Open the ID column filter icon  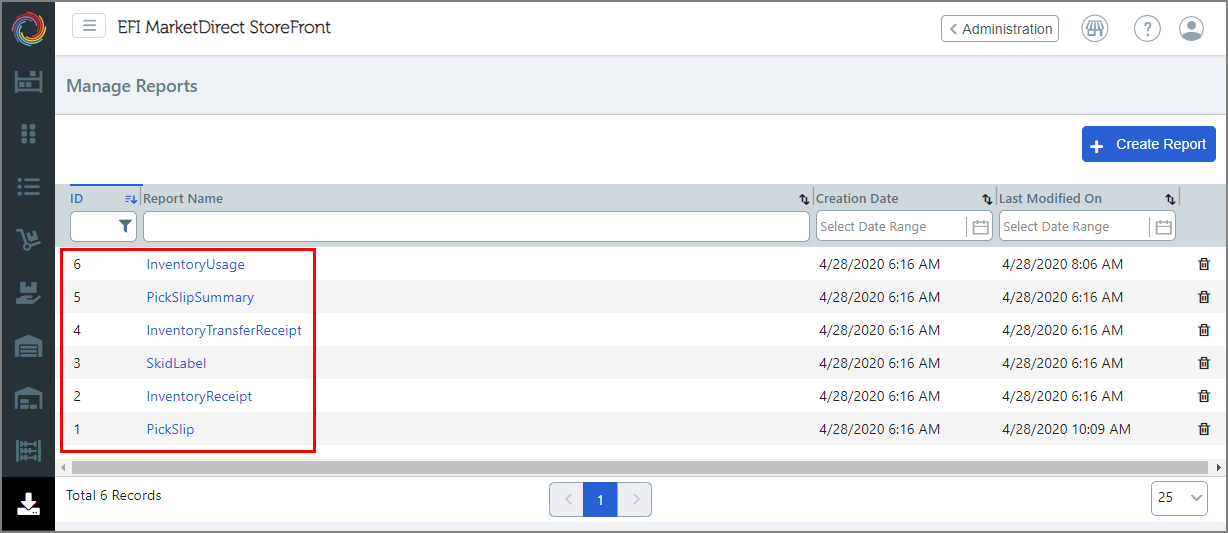pos(124,227)
